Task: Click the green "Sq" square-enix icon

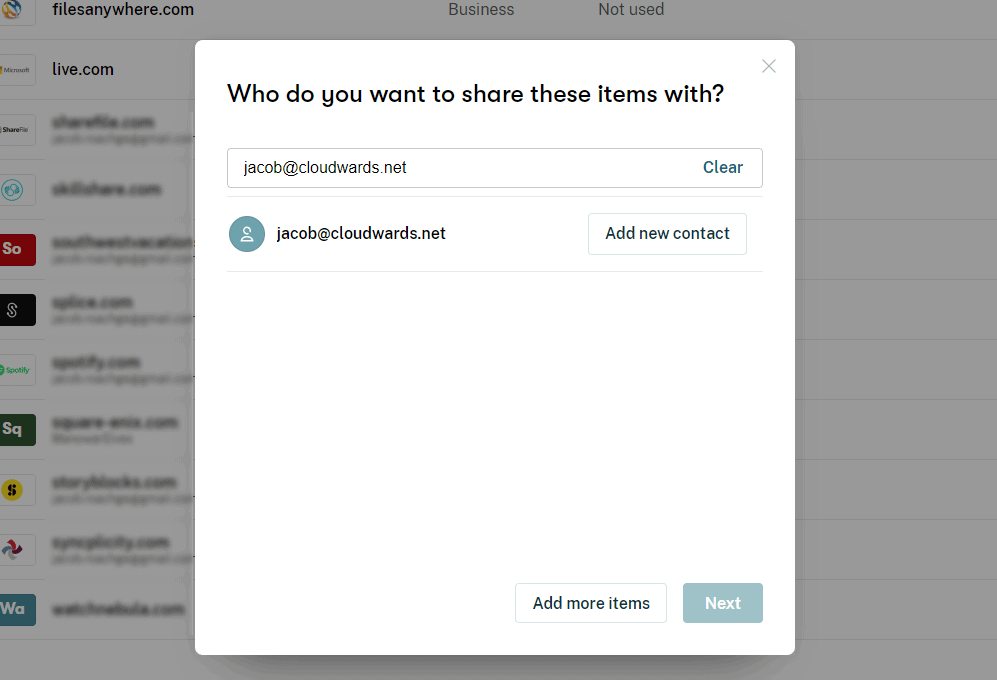Action: 16,430
